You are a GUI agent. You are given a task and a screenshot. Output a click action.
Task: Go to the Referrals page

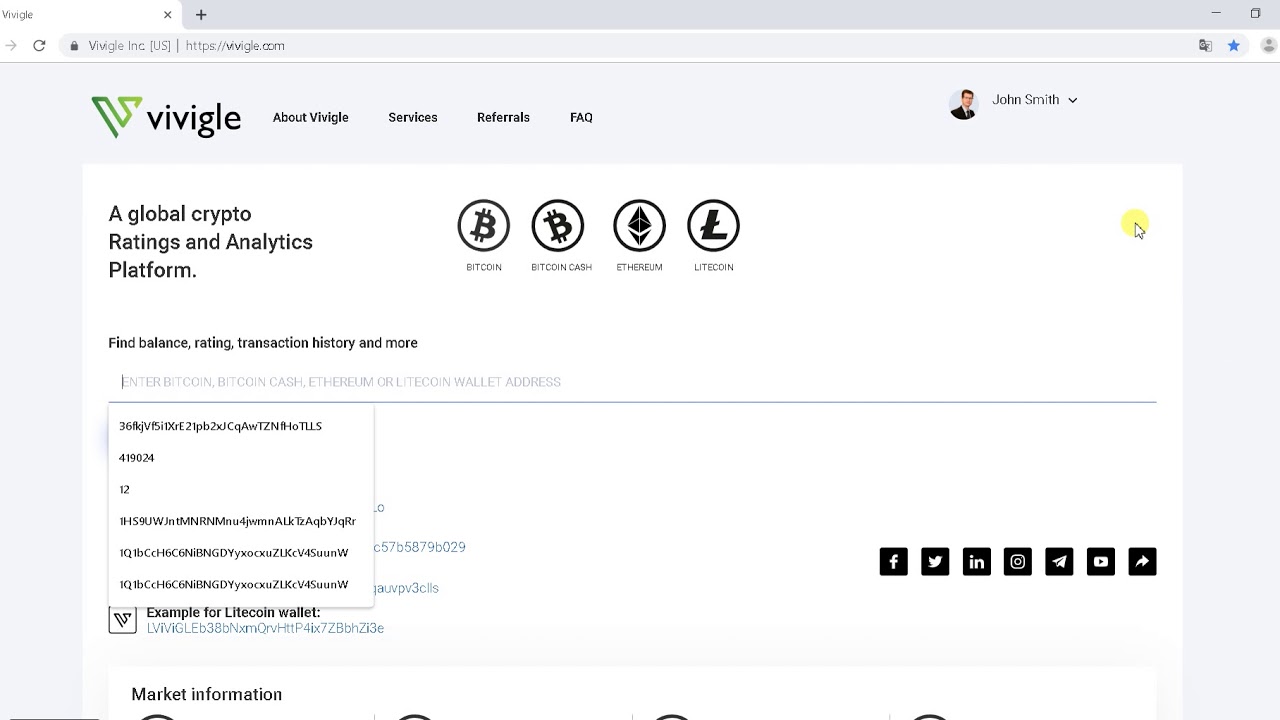(503, 117)
